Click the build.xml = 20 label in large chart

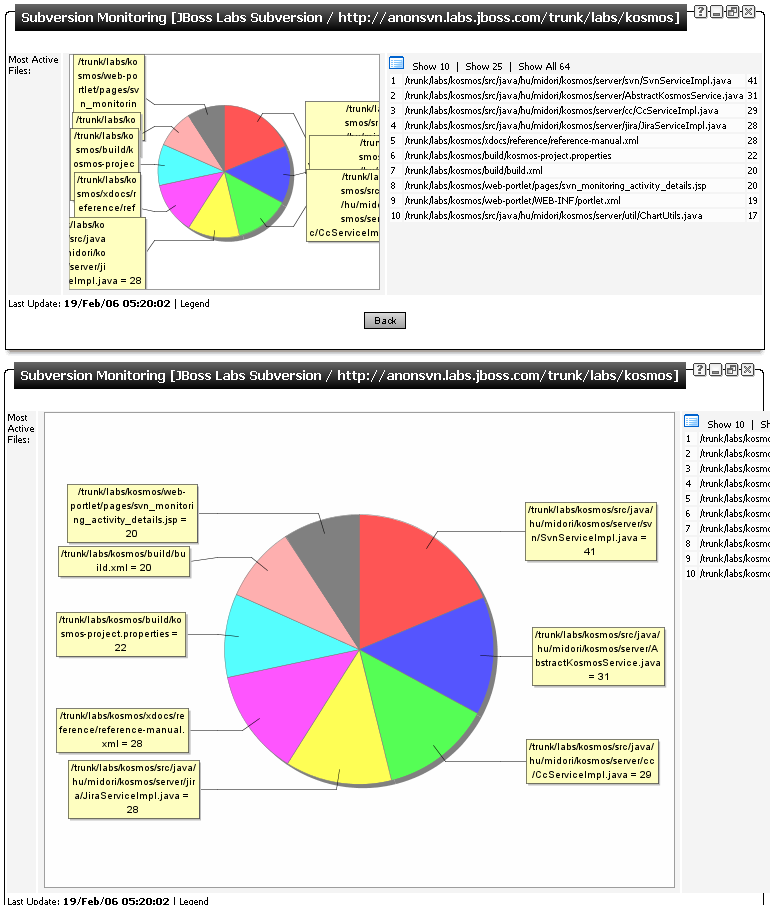[x=123, y=560]
